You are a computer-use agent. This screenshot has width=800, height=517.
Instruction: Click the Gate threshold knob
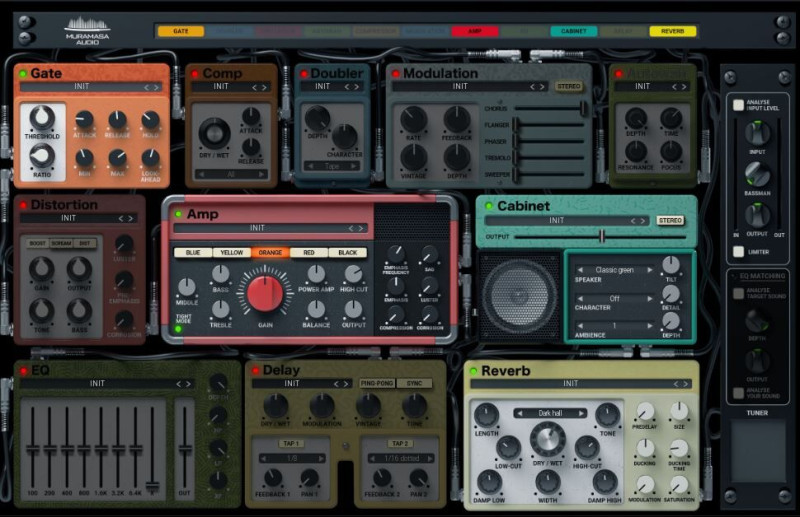pos(42,118)
